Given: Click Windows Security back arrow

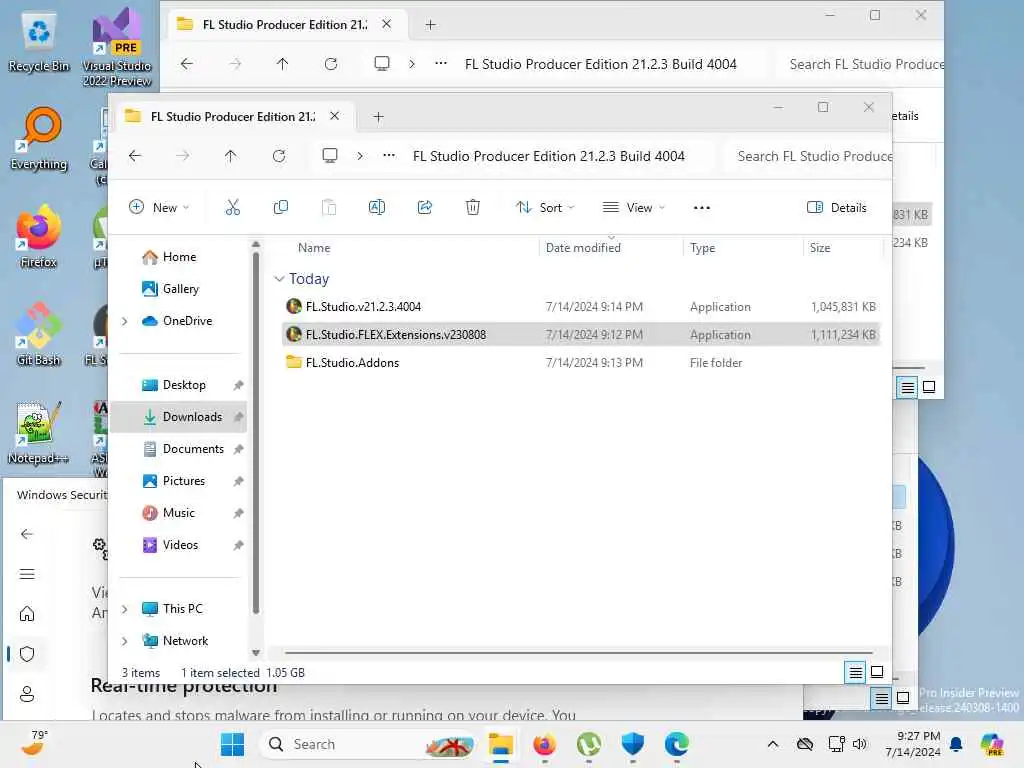Looking at the screenshot, I should coord(27,534).
